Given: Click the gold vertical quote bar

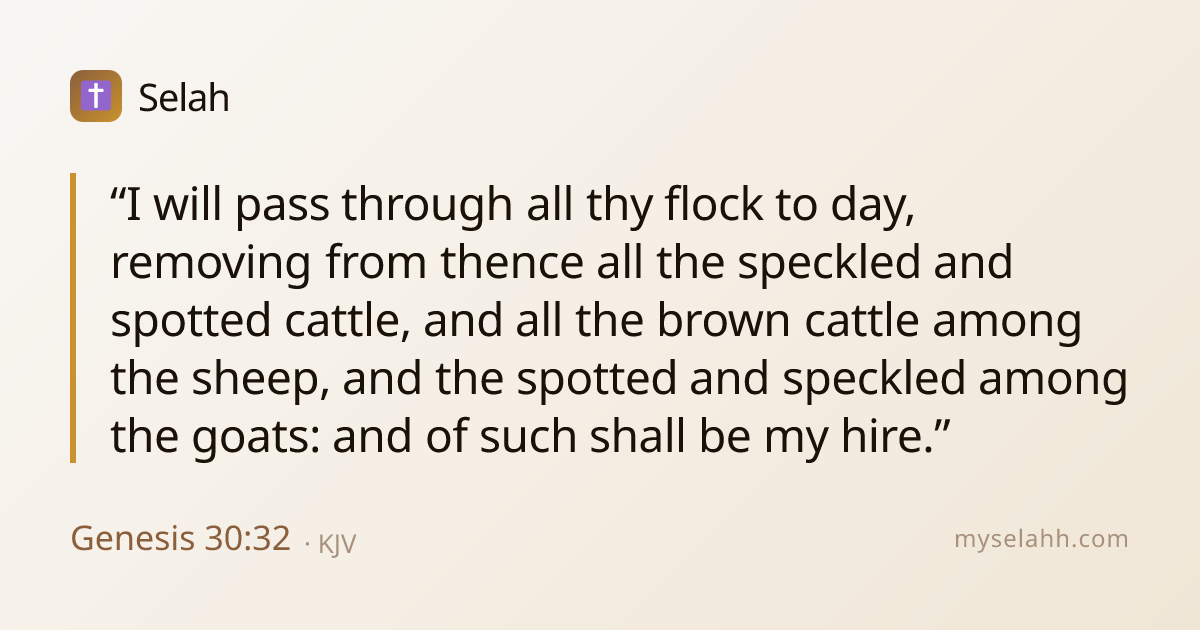Looking at the screenshot, I should pos(73,318).
